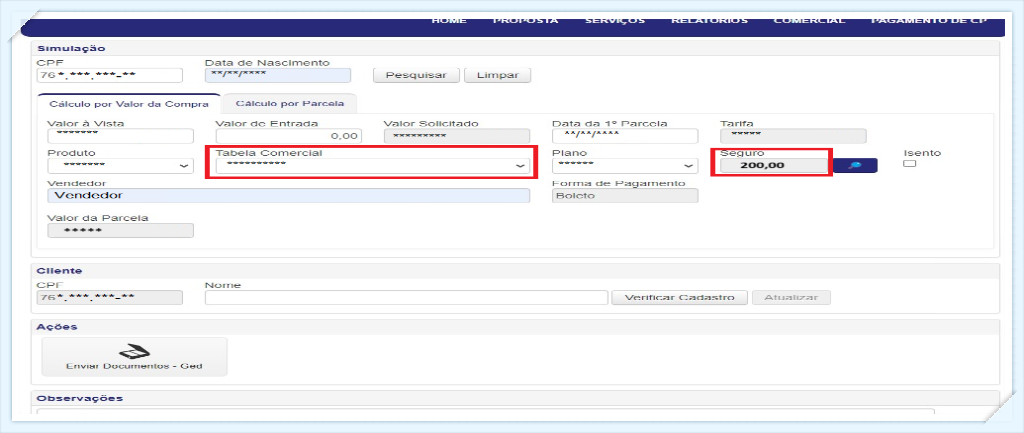Click the Valor Solicitado field
Image resolution: width=1024 pixels, height=433 pixels.
456,136
